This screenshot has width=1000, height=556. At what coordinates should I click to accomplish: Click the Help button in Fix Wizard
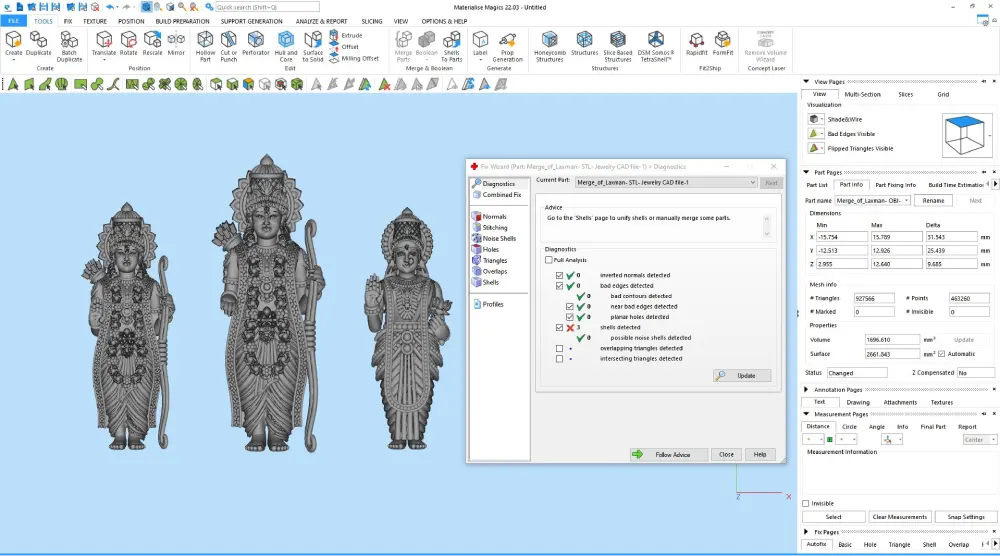(760, 455)
